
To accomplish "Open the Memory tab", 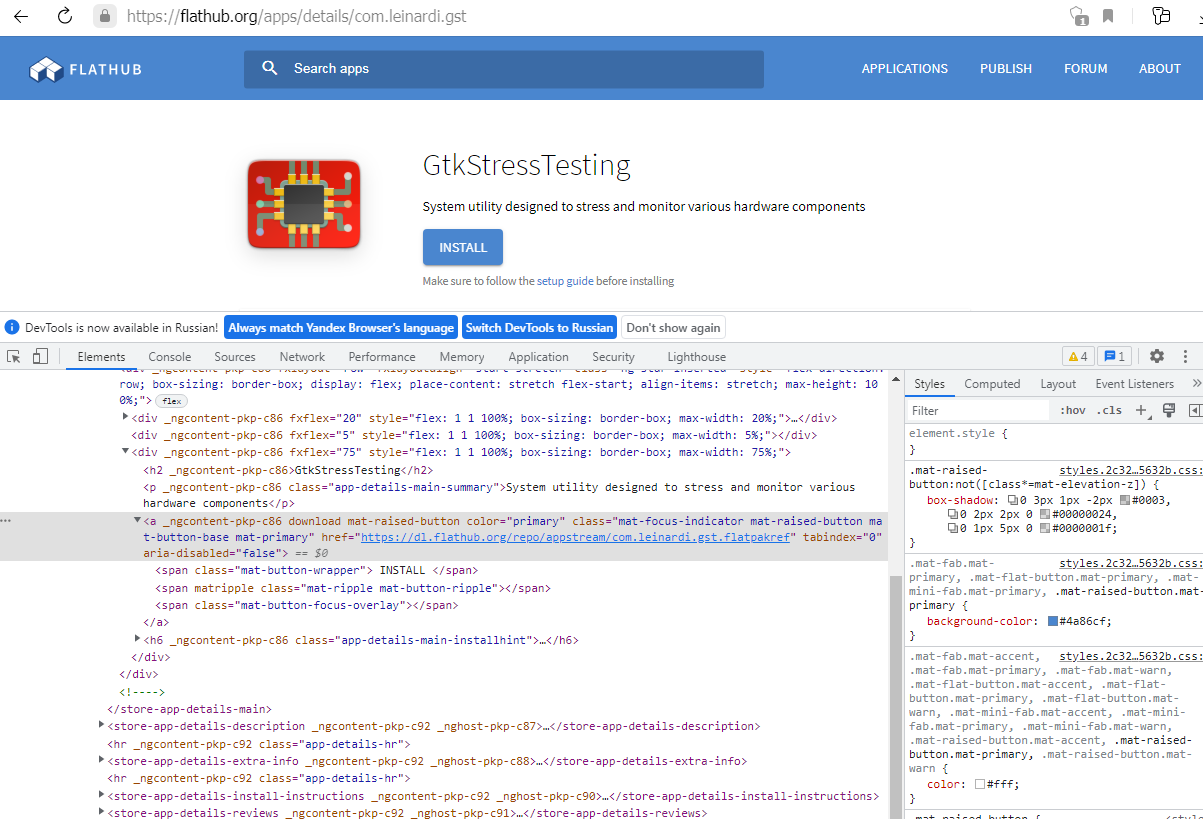I will click(462, 357).
